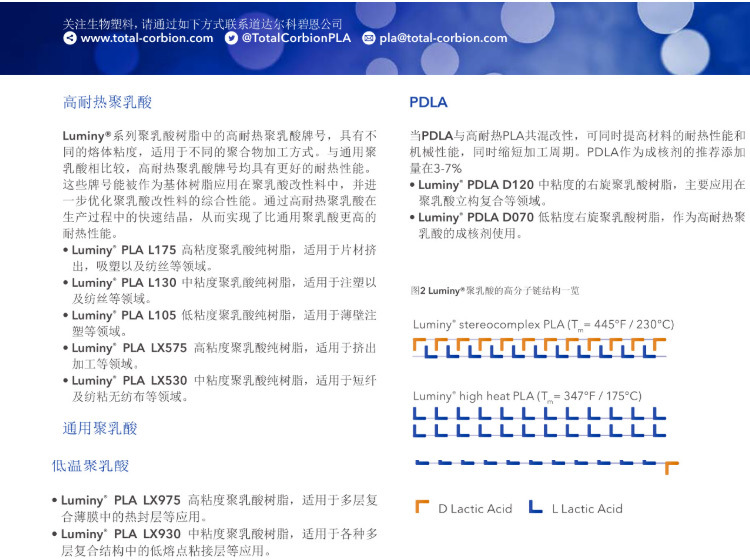Select the Luminy PLA L130 bullet text
Screen dimensions: 750x560
(x=220, y=290)
